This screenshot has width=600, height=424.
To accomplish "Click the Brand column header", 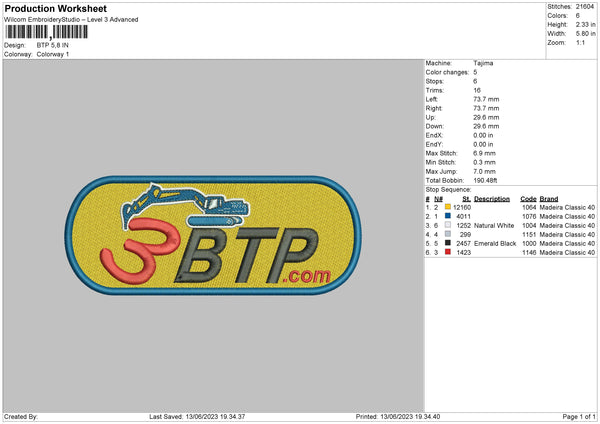I will [x=549, y=199].
